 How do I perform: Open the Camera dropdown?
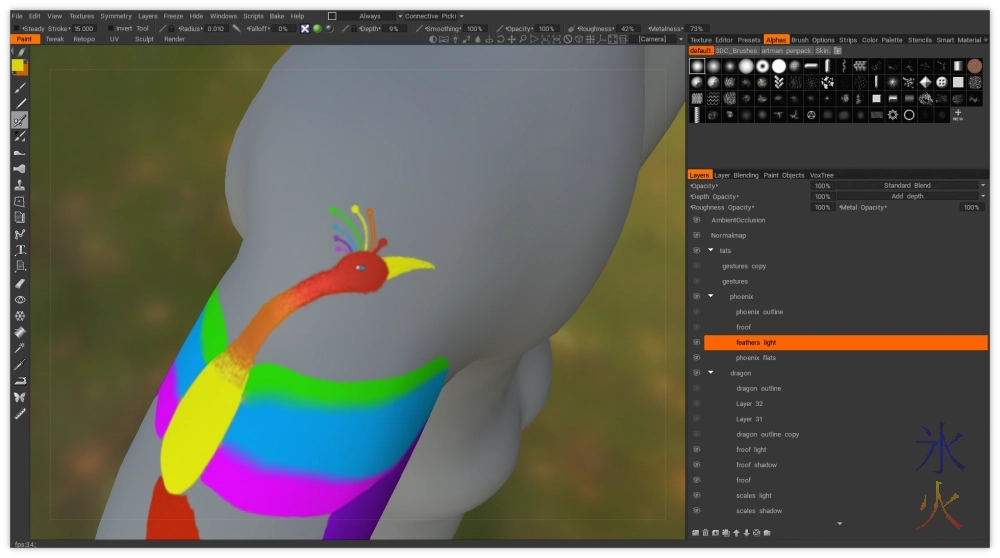(655, 39)
